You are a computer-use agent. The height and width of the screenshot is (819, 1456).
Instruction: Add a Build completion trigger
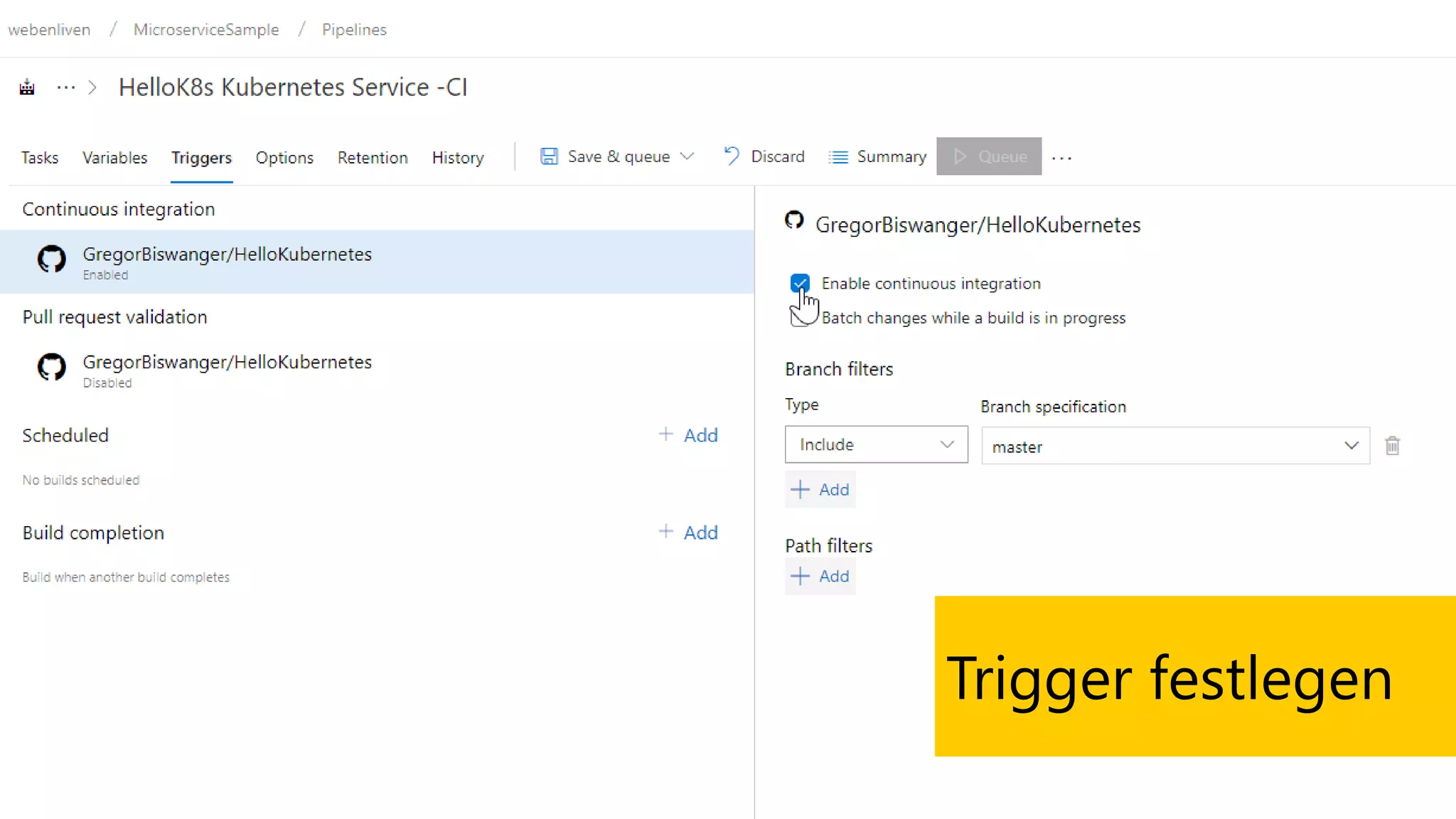688,532
